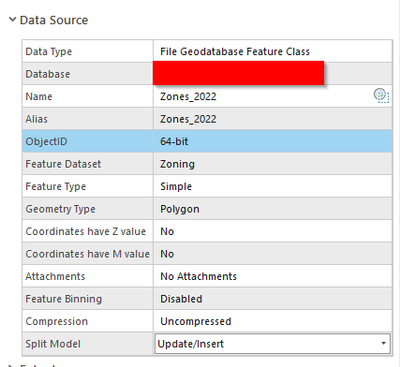
Task: Click the Geometry Type label
Action: click(61, 209)
